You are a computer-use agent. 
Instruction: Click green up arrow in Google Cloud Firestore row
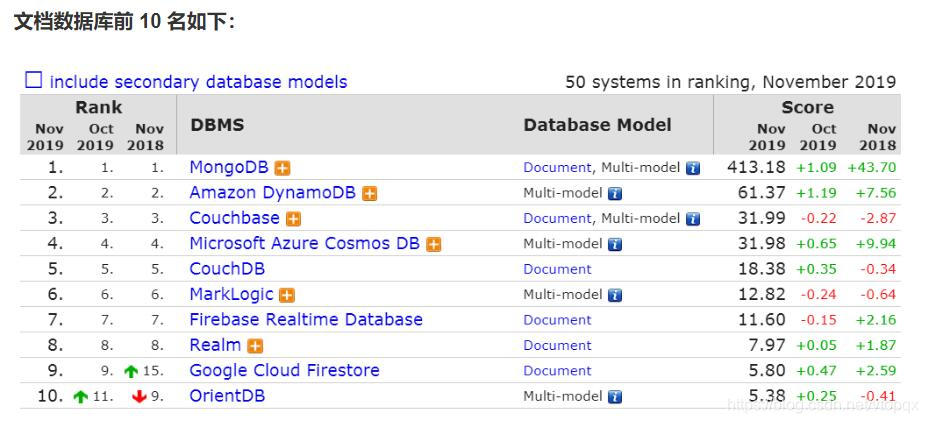coord(131,372)
